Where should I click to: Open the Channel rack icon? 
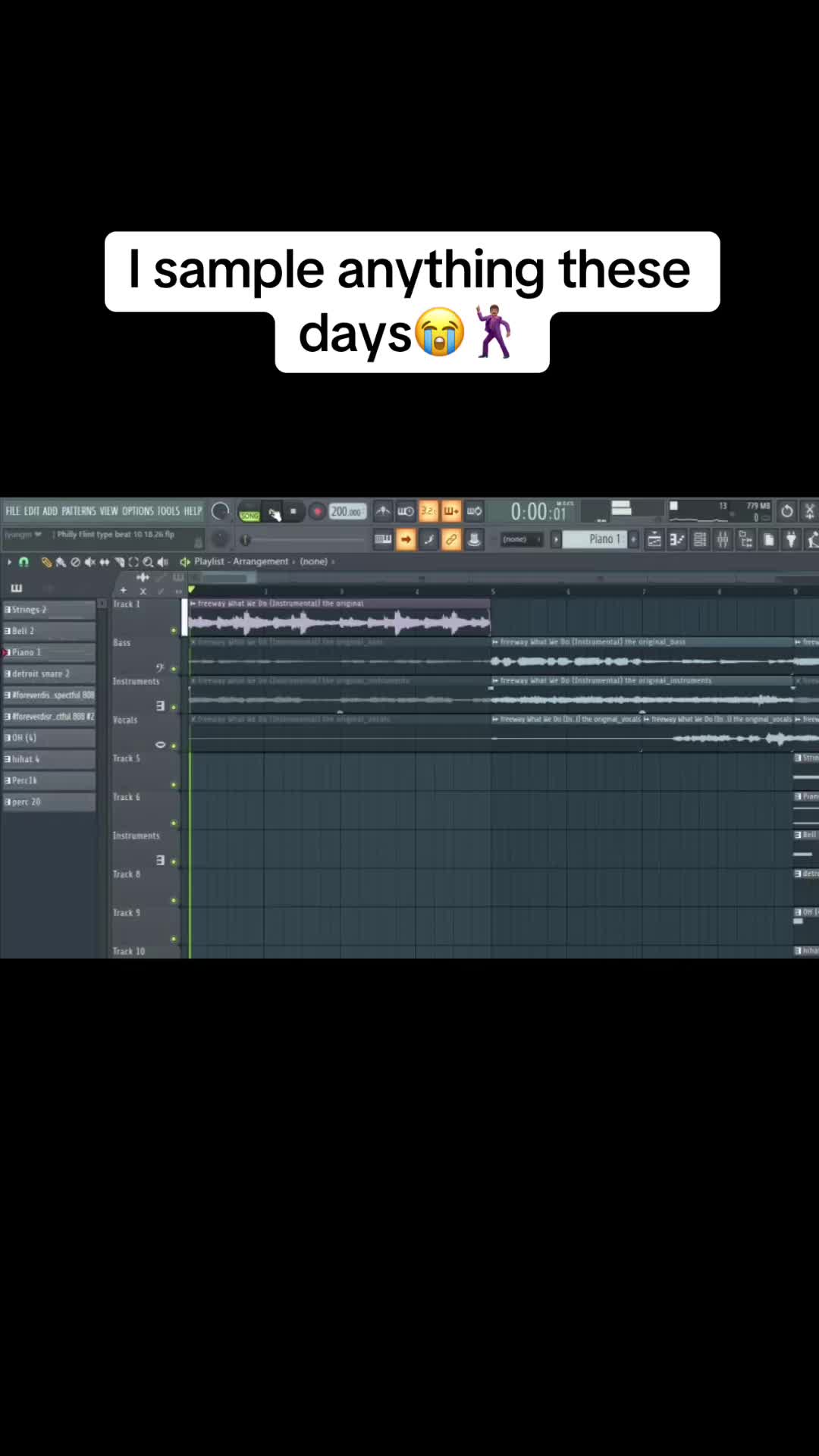coord(700,539)
